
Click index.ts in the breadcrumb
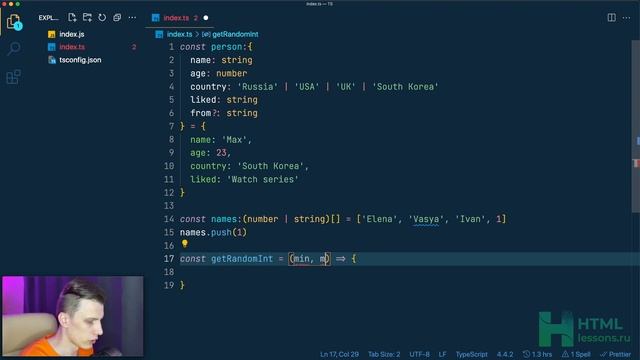click(179, 34)
